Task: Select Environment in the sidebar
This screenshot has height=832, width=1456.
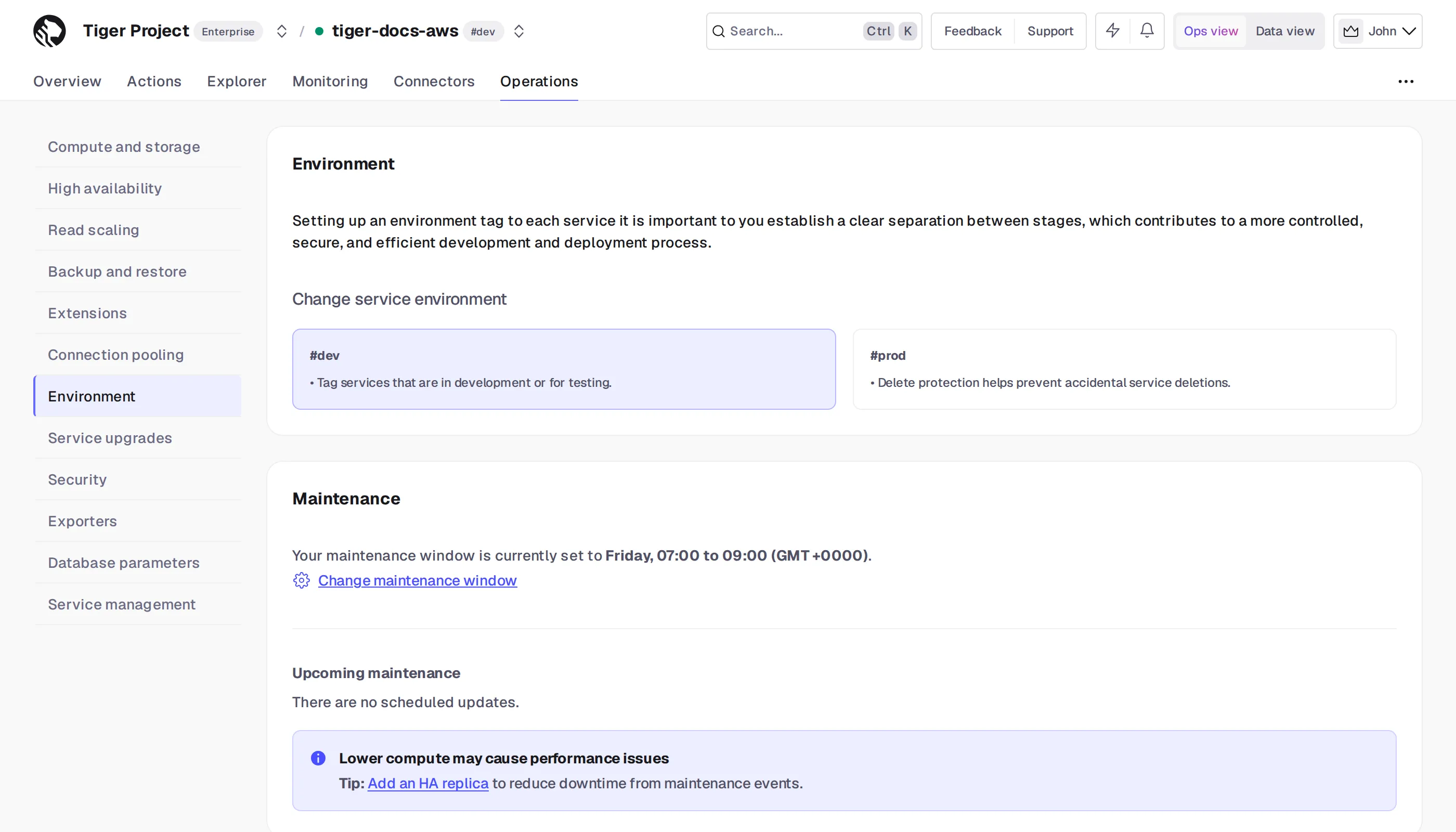Action: tap(138, 397)
